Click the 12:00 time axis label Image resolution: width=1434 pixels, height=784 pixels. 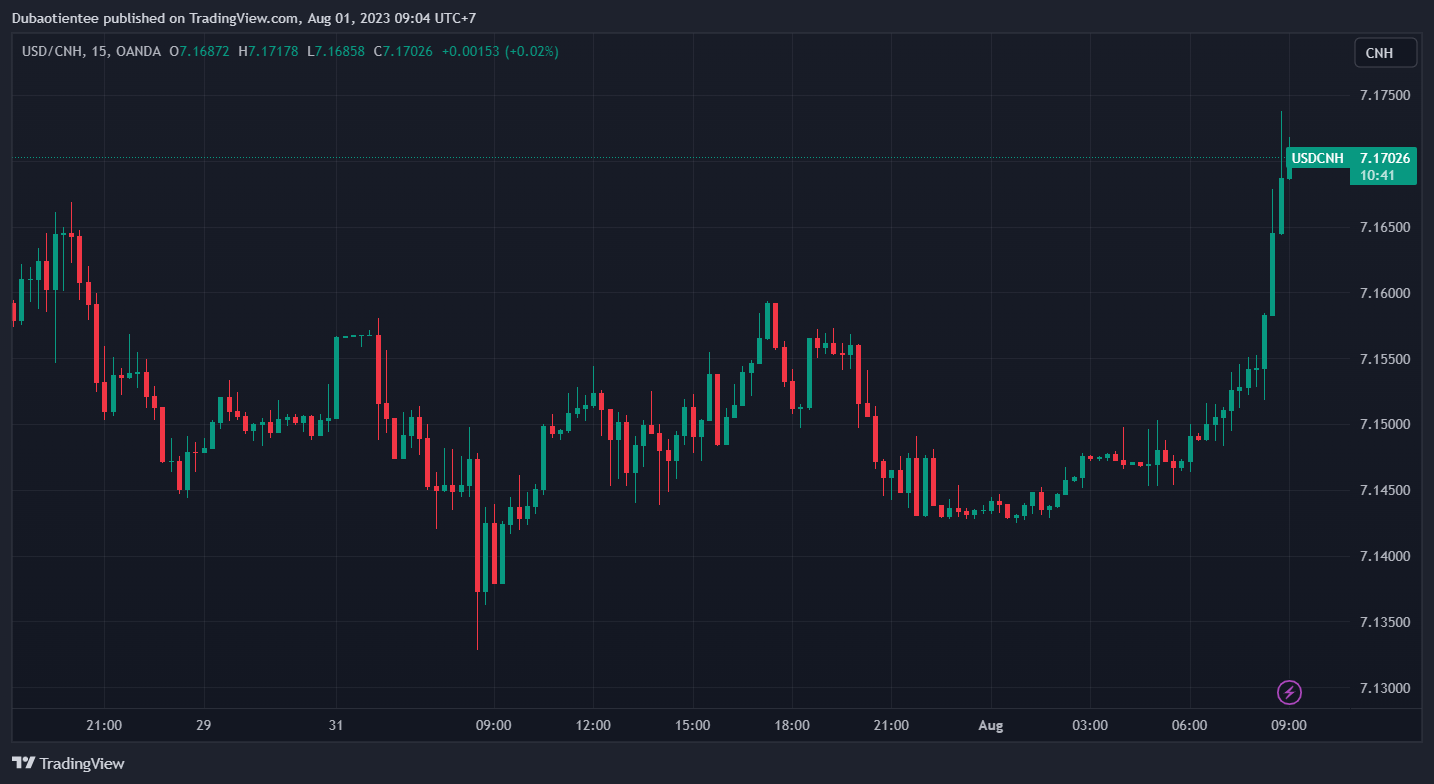[593, 725]
